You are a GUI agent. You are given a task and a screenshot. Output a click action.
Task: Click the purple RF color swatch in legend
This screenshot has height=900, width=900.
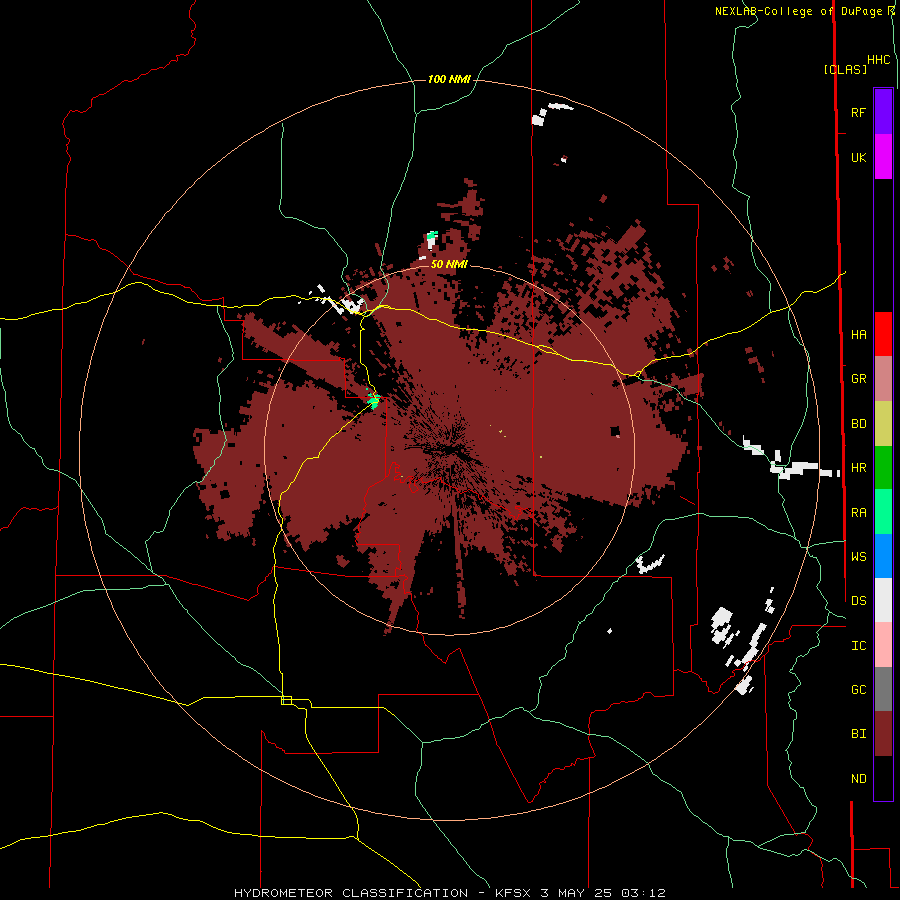click(x=883, y=112)
